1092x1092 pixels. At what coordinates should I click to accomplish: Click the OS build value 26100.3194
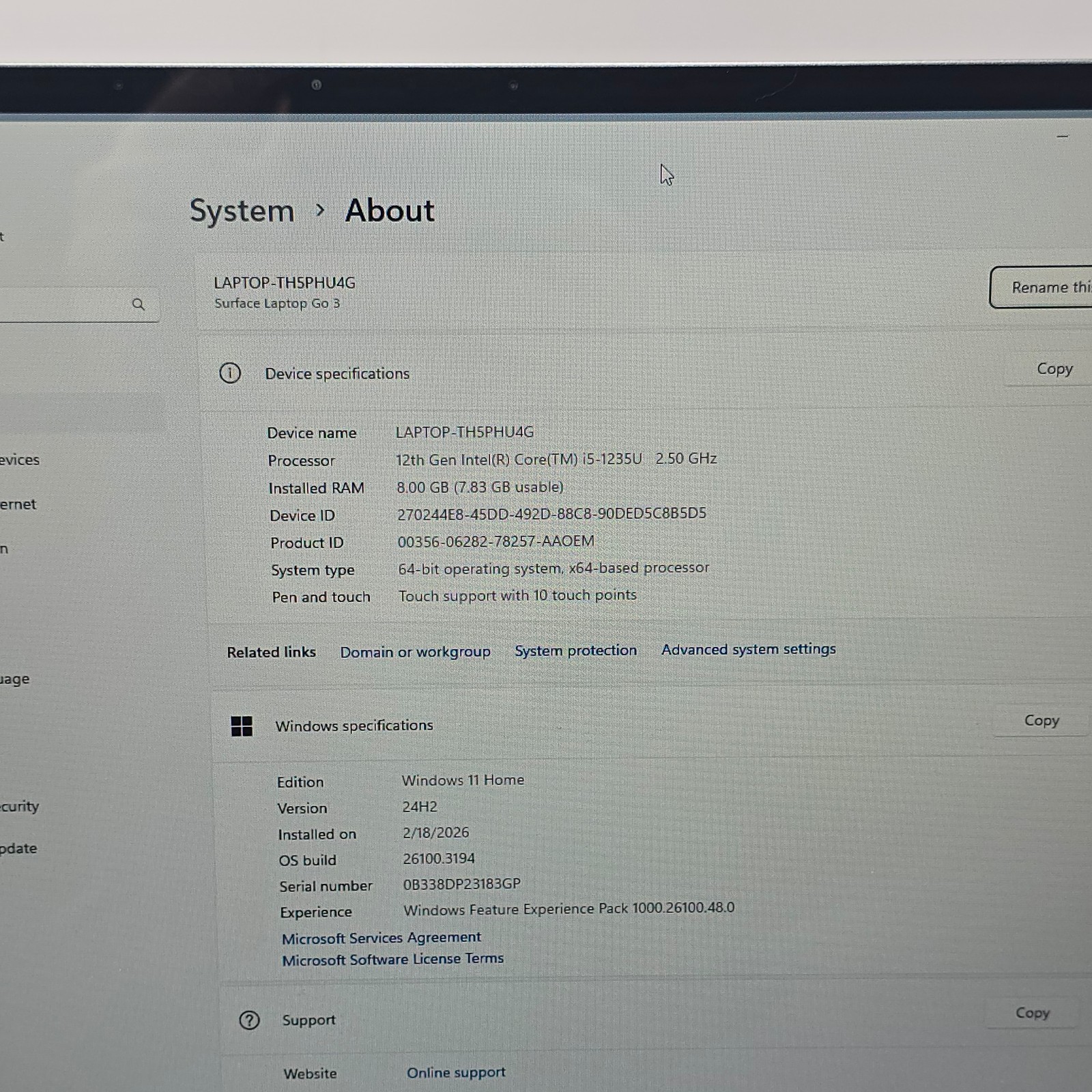point(439,859)
